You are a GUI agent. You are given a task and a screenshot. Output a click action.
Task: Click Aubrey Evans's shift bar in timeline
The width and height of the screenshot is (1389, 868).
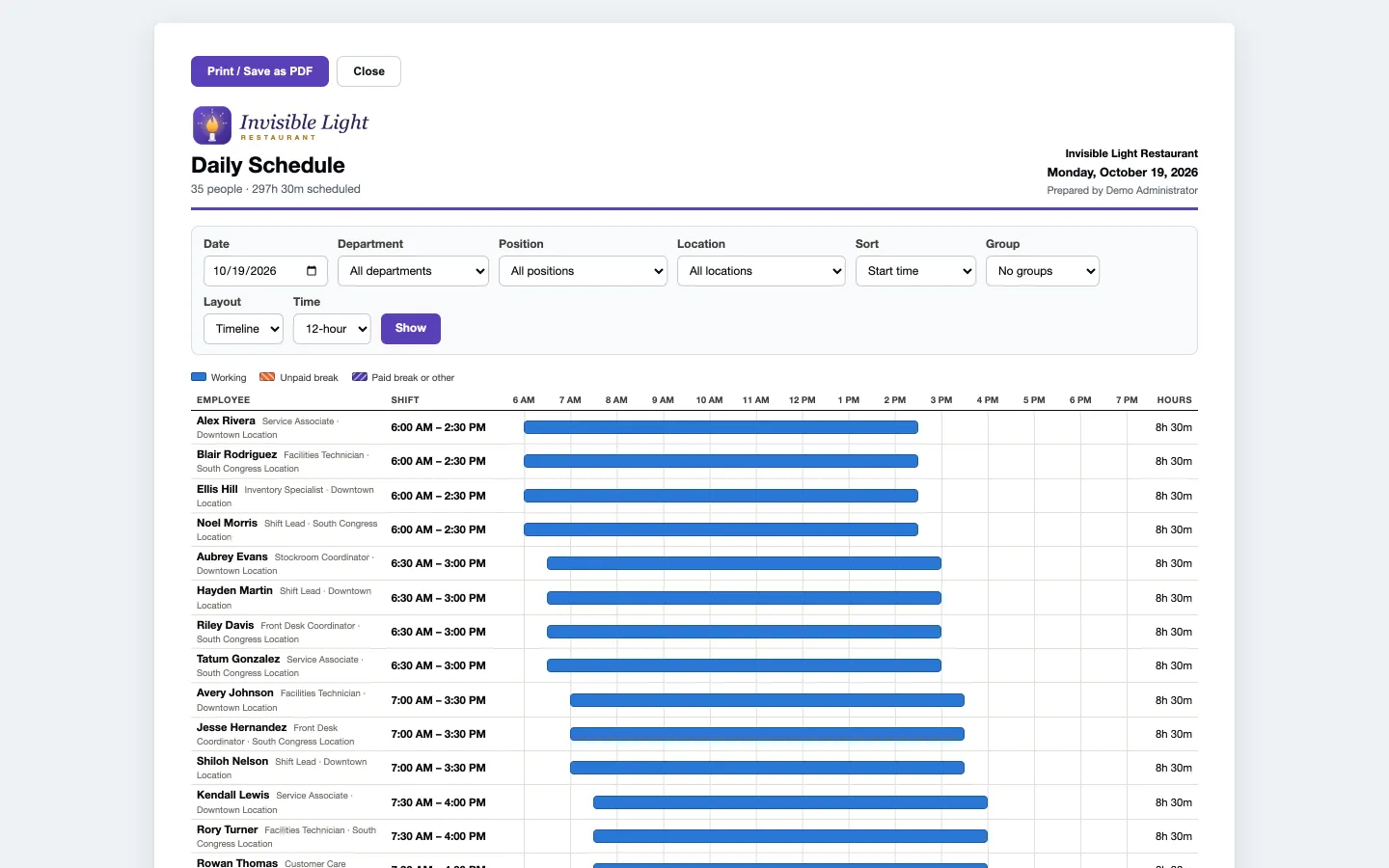point(744,563)
